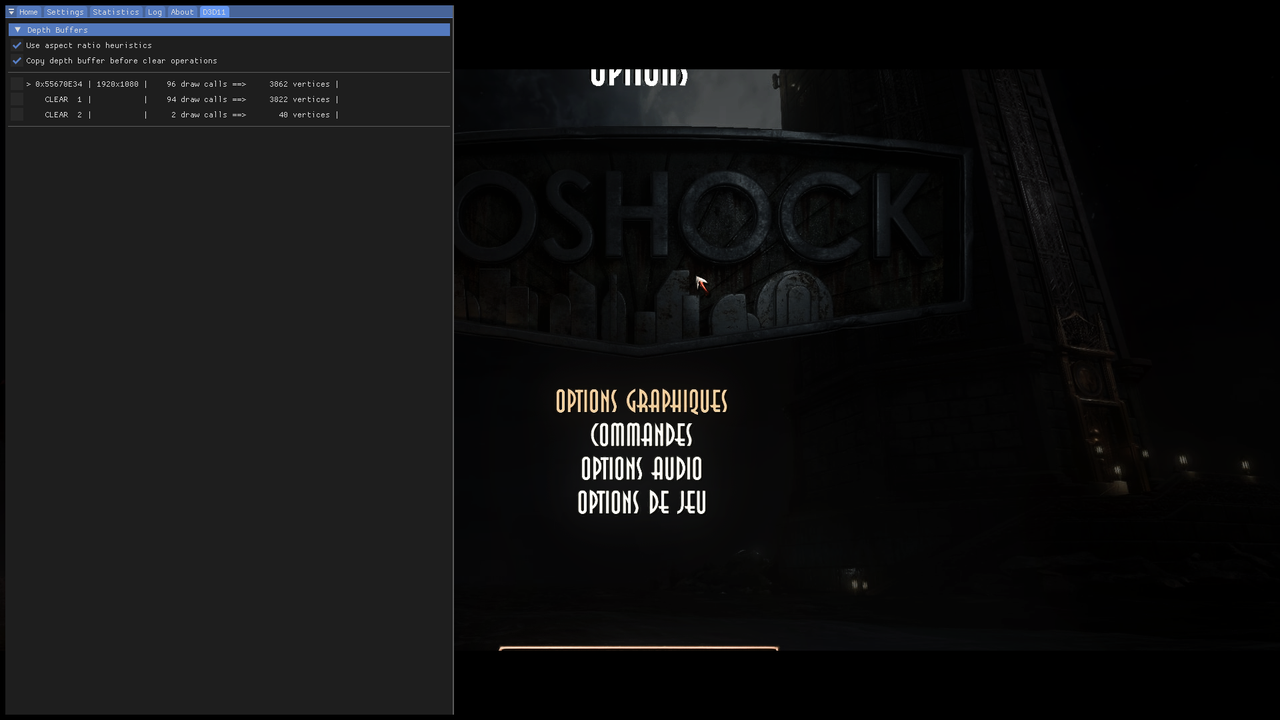Choose Options Audio from the menu

click(641, 470)
